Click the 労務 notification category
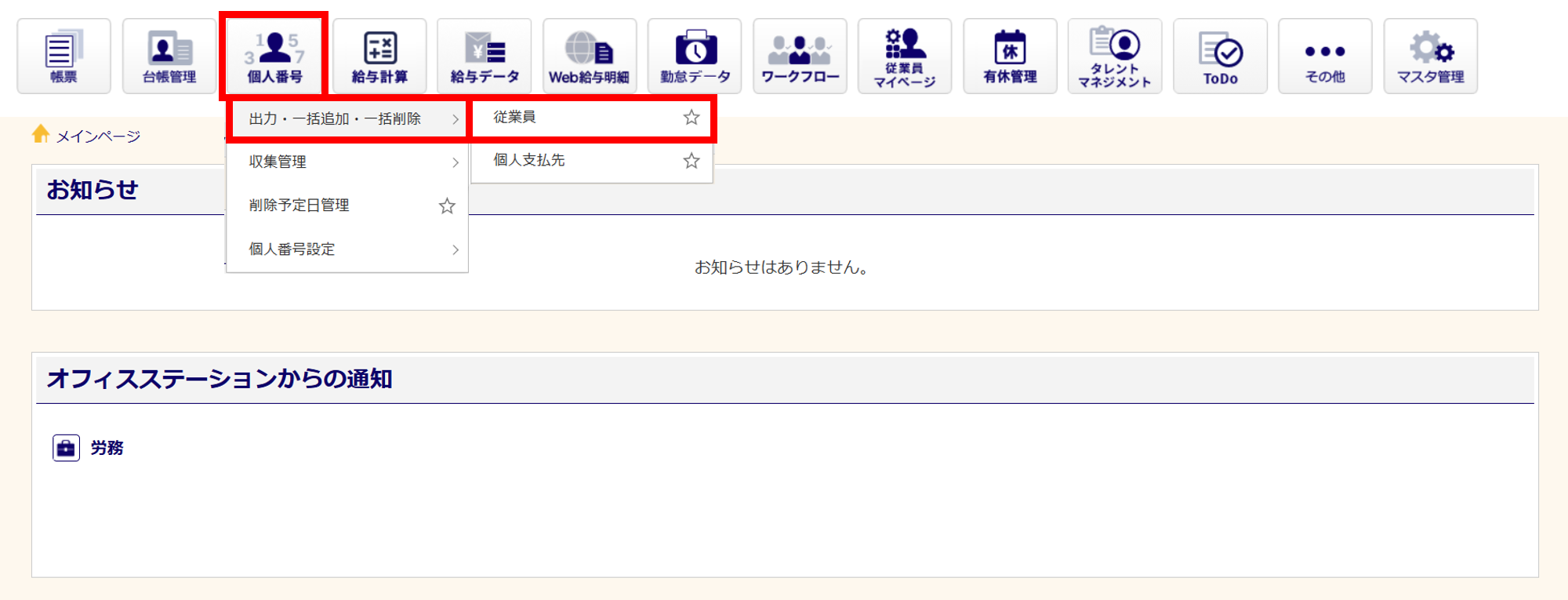This screenshot has height=600, width=1568. [x=107, y=448]
